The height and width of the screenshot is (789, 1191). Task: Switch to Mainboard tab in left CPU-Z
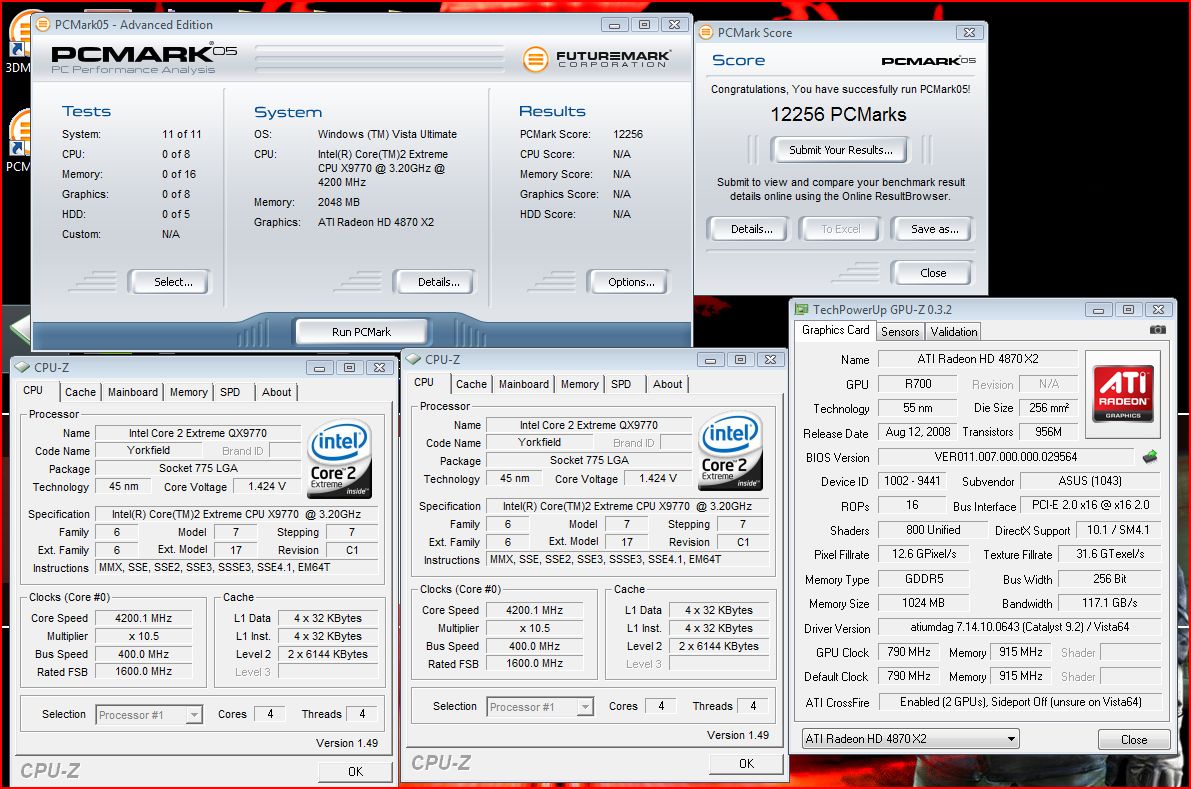point(133,392)
